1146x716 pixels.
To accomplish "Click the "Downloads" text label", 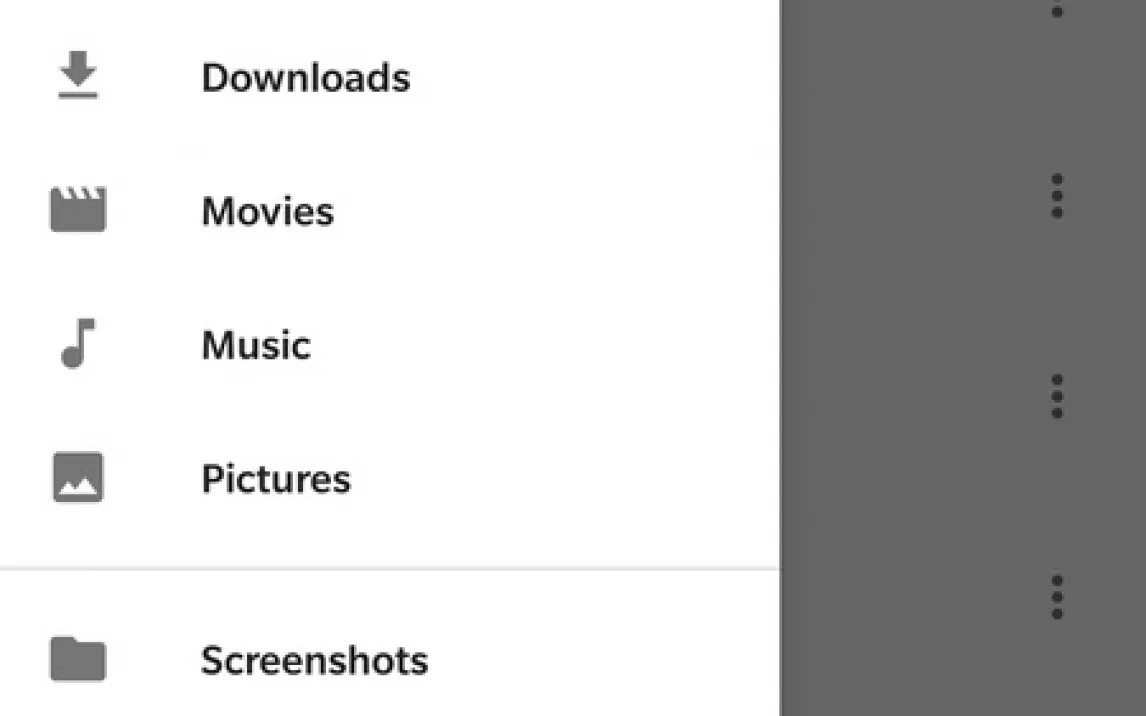I will tap(305, 78).
